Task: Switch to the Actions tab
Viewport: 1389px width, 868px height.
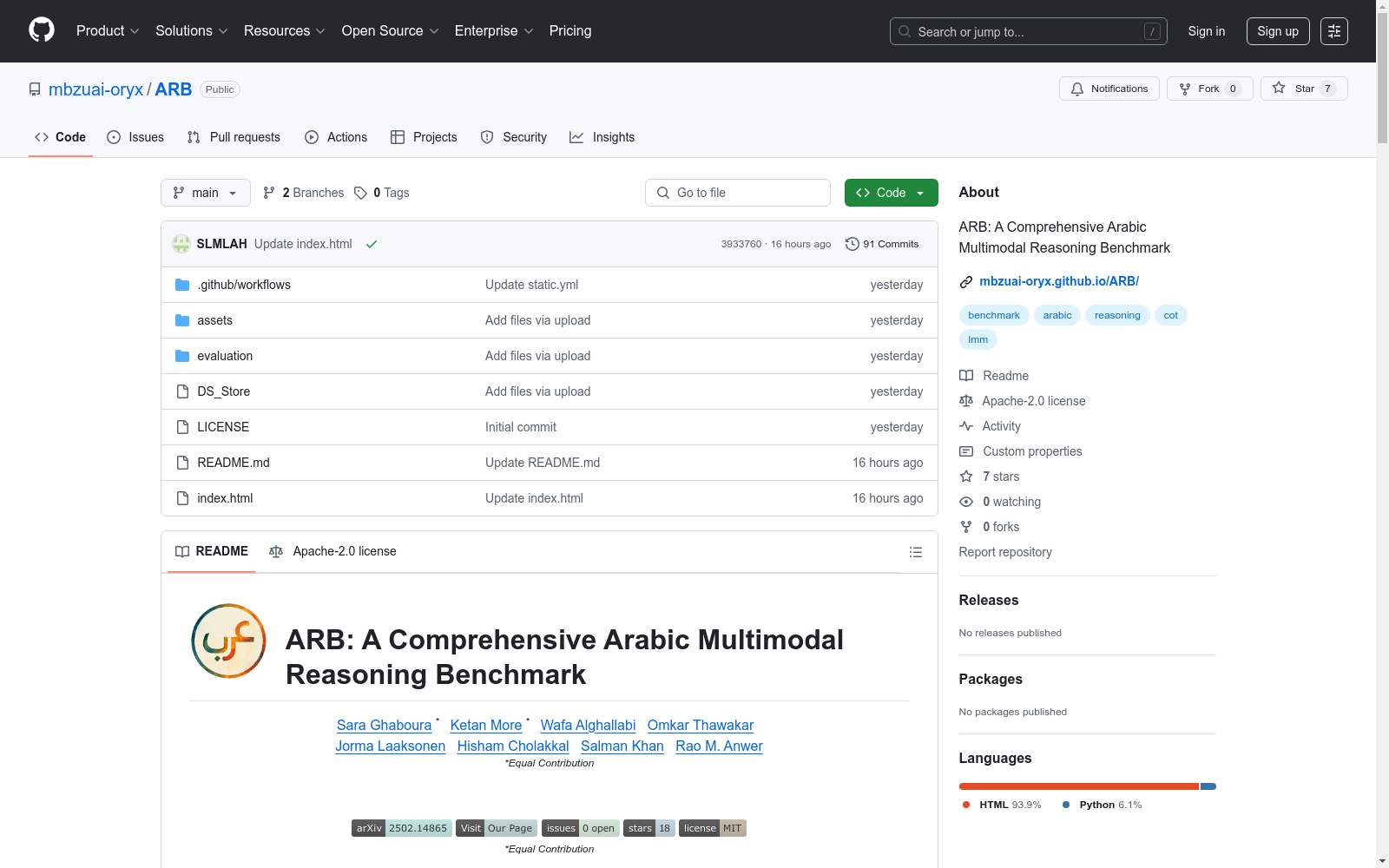Action: [x=336, y=137]
